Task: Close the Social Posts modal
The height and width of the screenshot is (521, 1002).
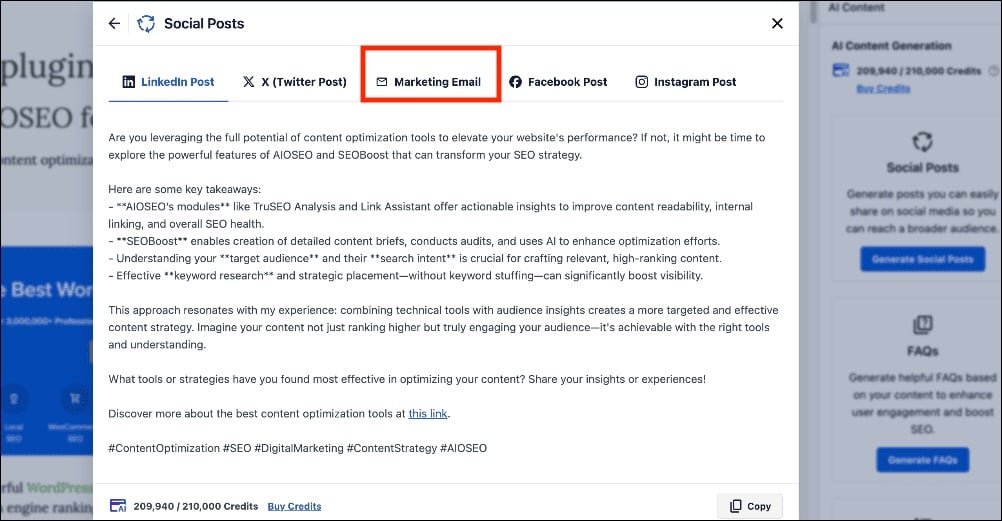Action: [x=777, y=23]
